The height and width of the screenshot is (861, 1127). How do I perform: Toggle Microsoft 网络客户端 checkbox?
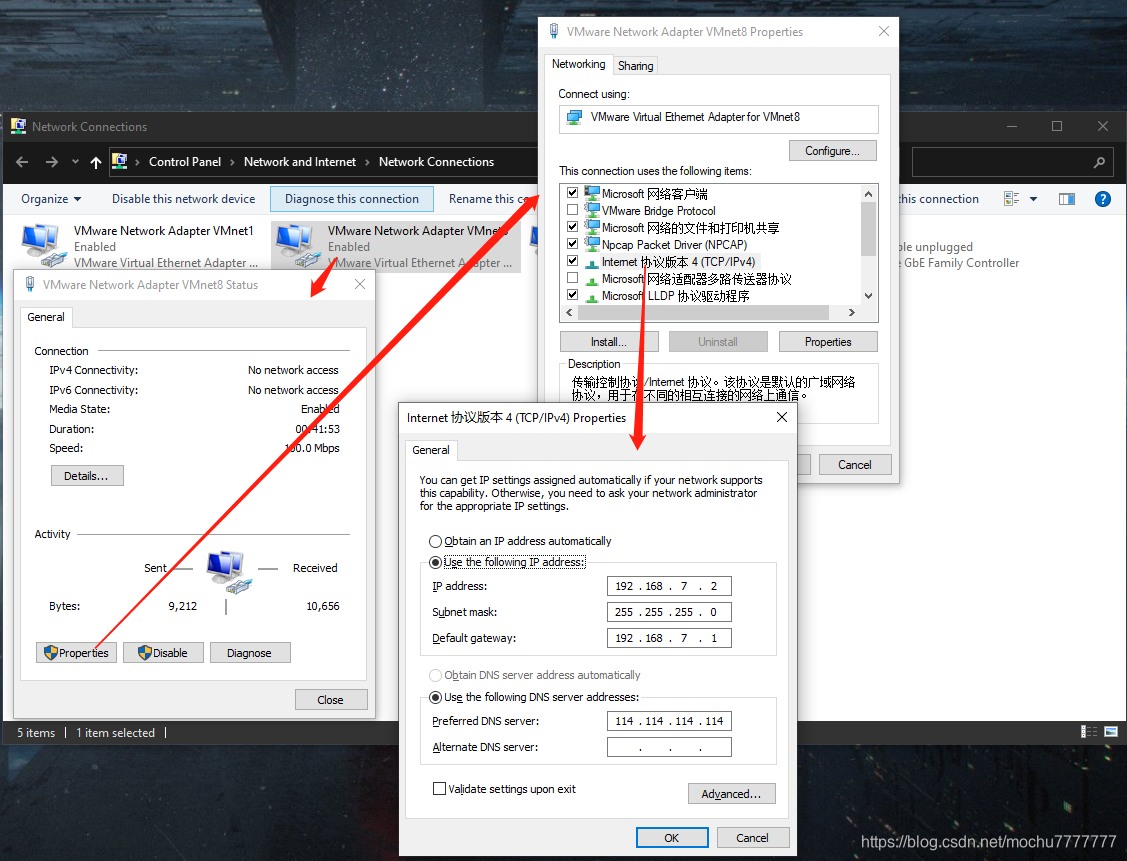click(572, 193)
